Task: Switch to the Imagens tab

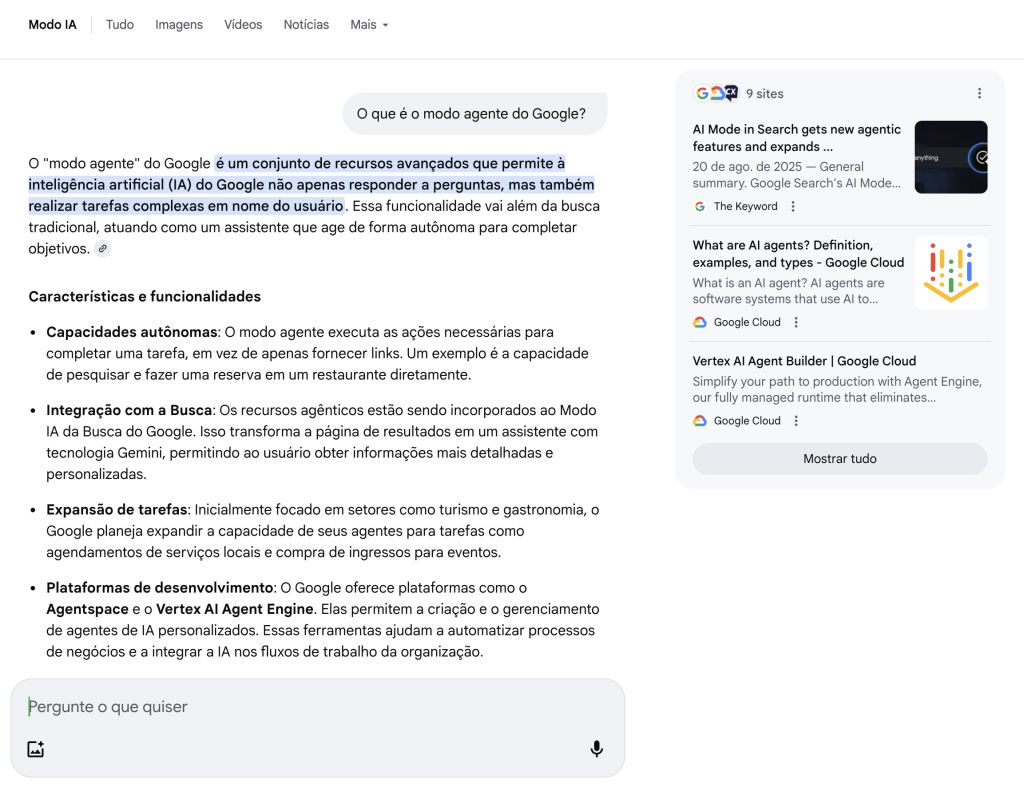Action: (x=179, y=24)
